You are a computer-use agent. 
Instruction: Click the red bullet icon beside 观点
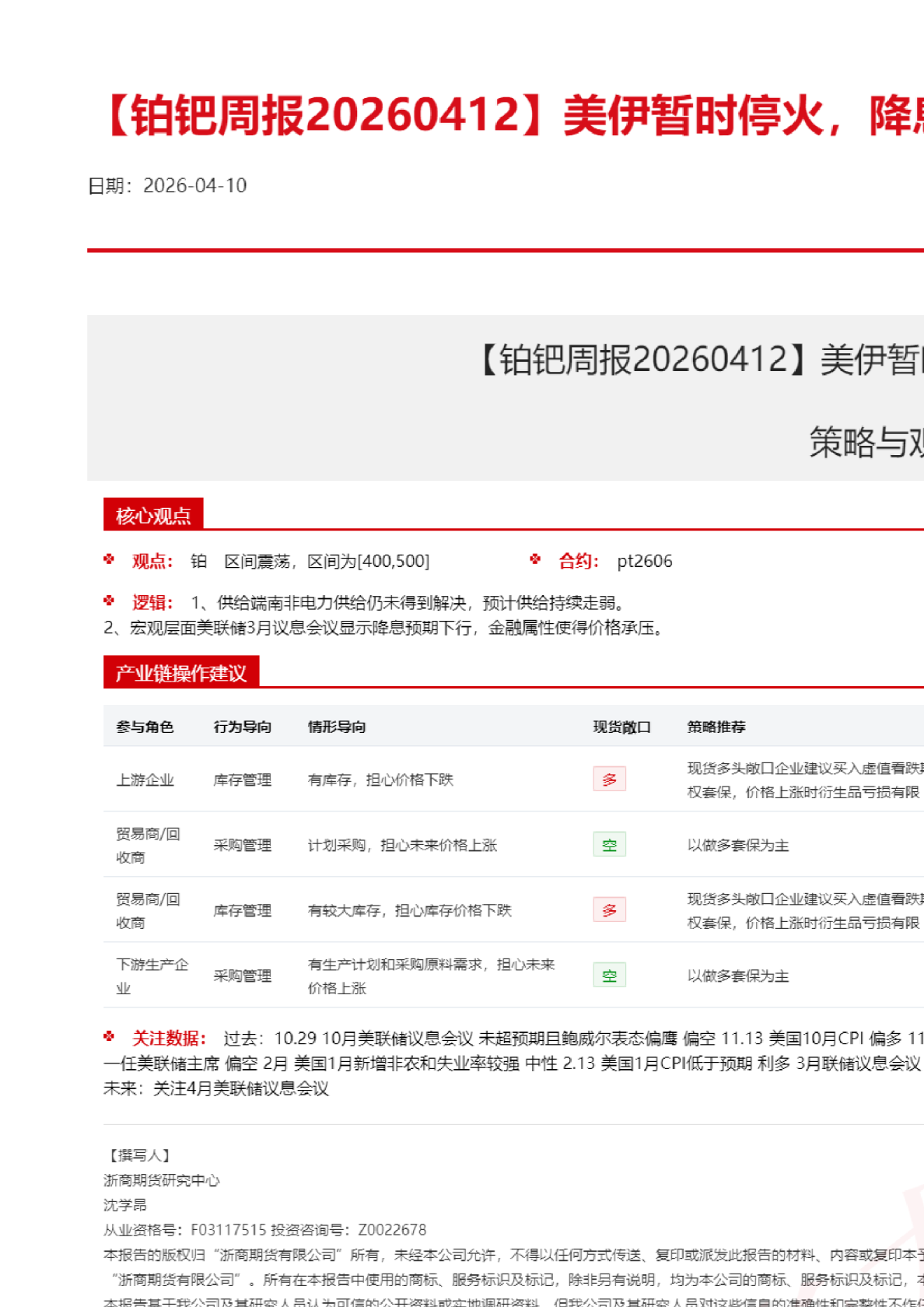tap(109, 559)
